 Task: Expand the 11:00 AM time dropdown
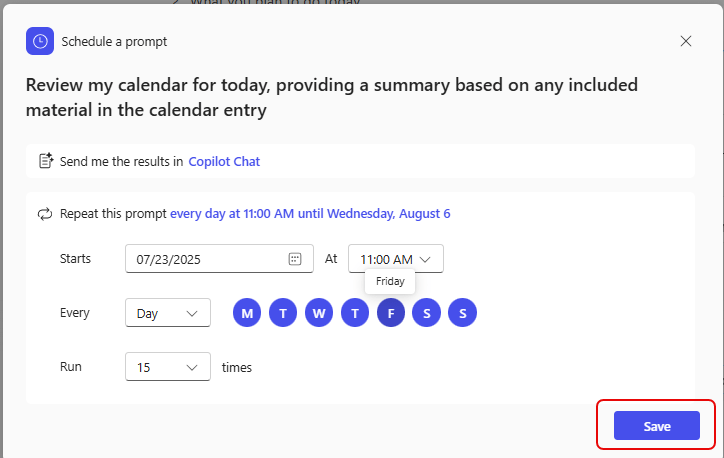coord(395,259)
